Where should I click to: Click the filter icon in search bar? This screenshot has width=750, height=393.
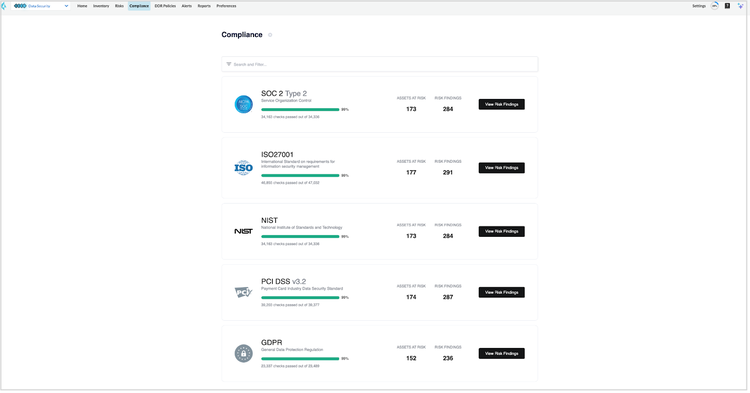[x=229, y=64]
